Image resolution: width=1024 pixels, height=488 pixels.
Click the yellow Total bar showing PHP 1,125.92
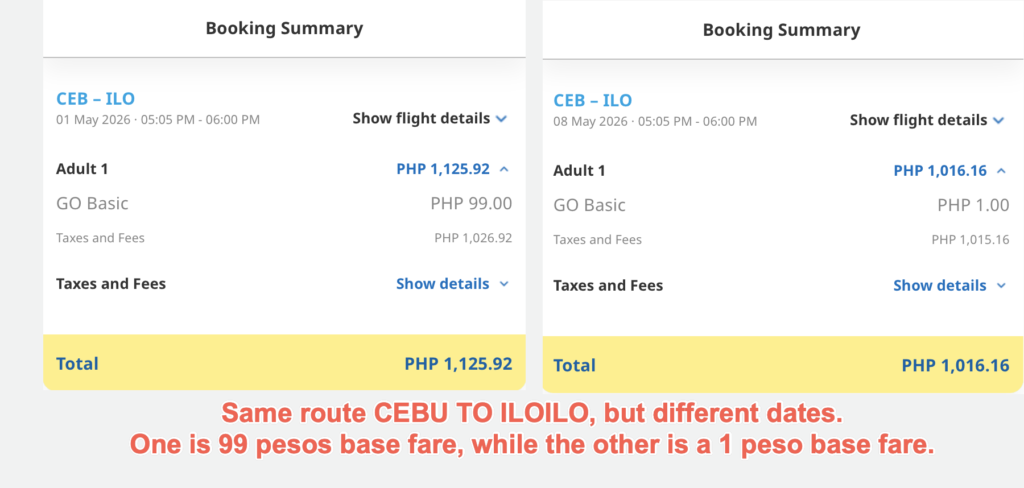tap(284, 363)
